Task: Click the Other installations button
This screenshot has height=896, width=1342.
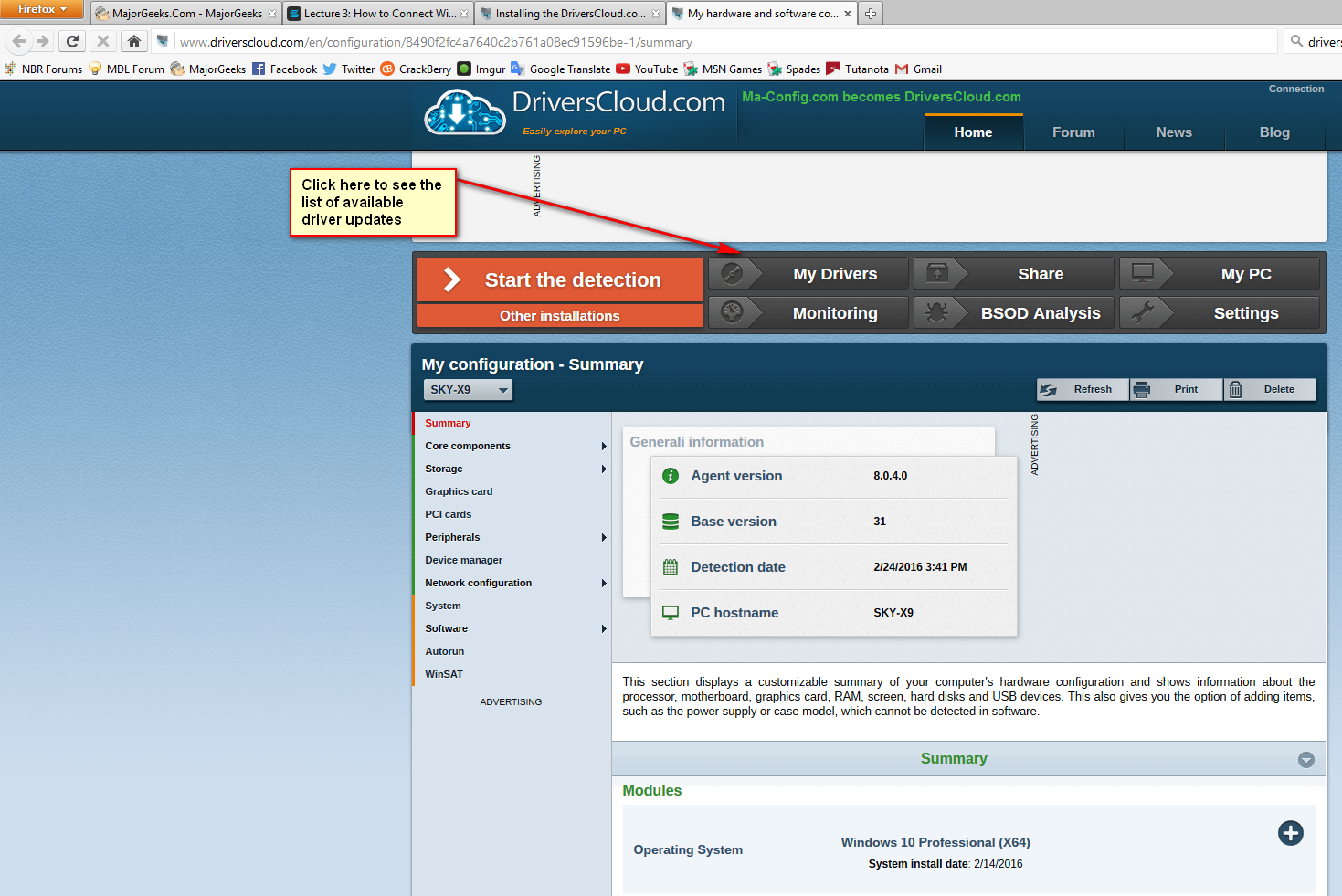Action: pyautogui.click(x=560, y=316)
